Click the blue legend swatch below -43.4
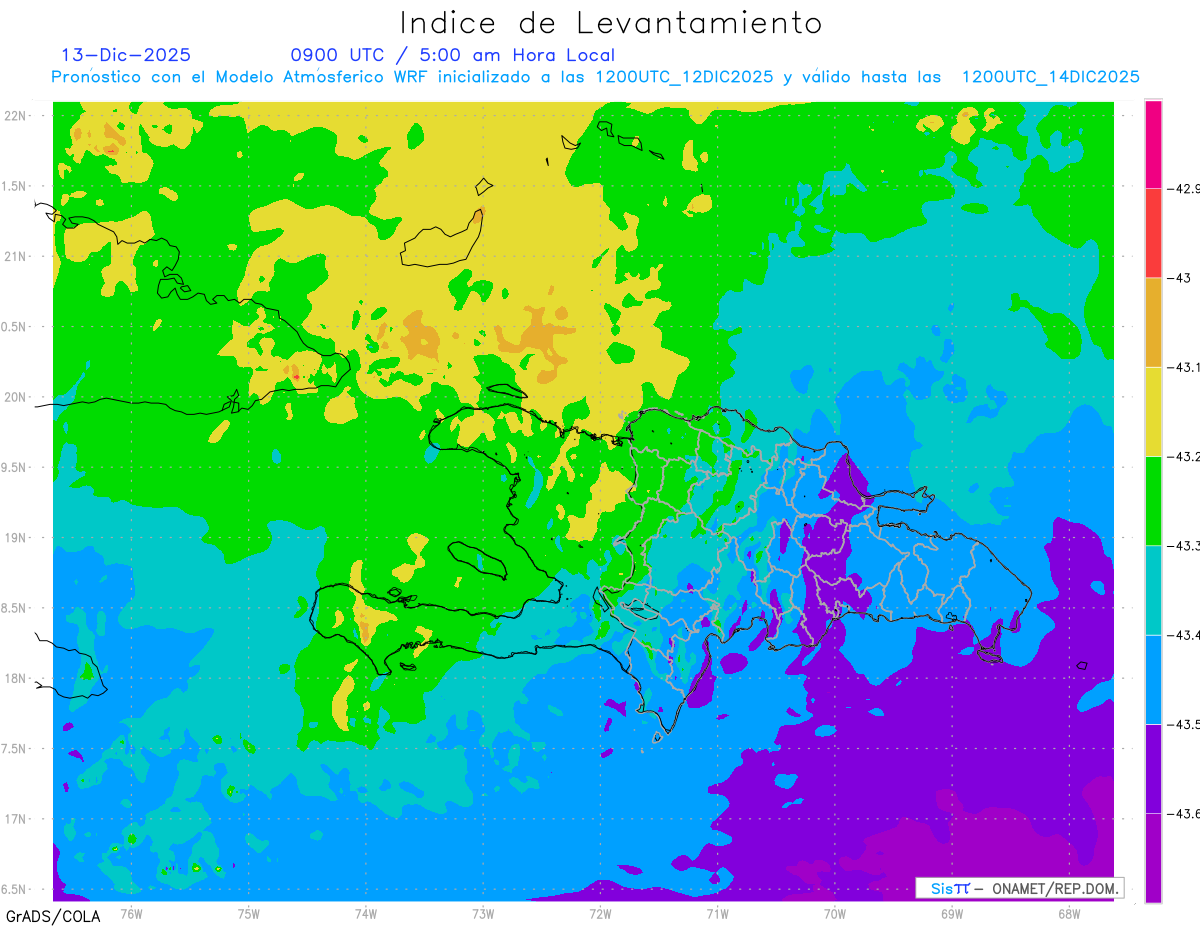 coord(1153,679)
